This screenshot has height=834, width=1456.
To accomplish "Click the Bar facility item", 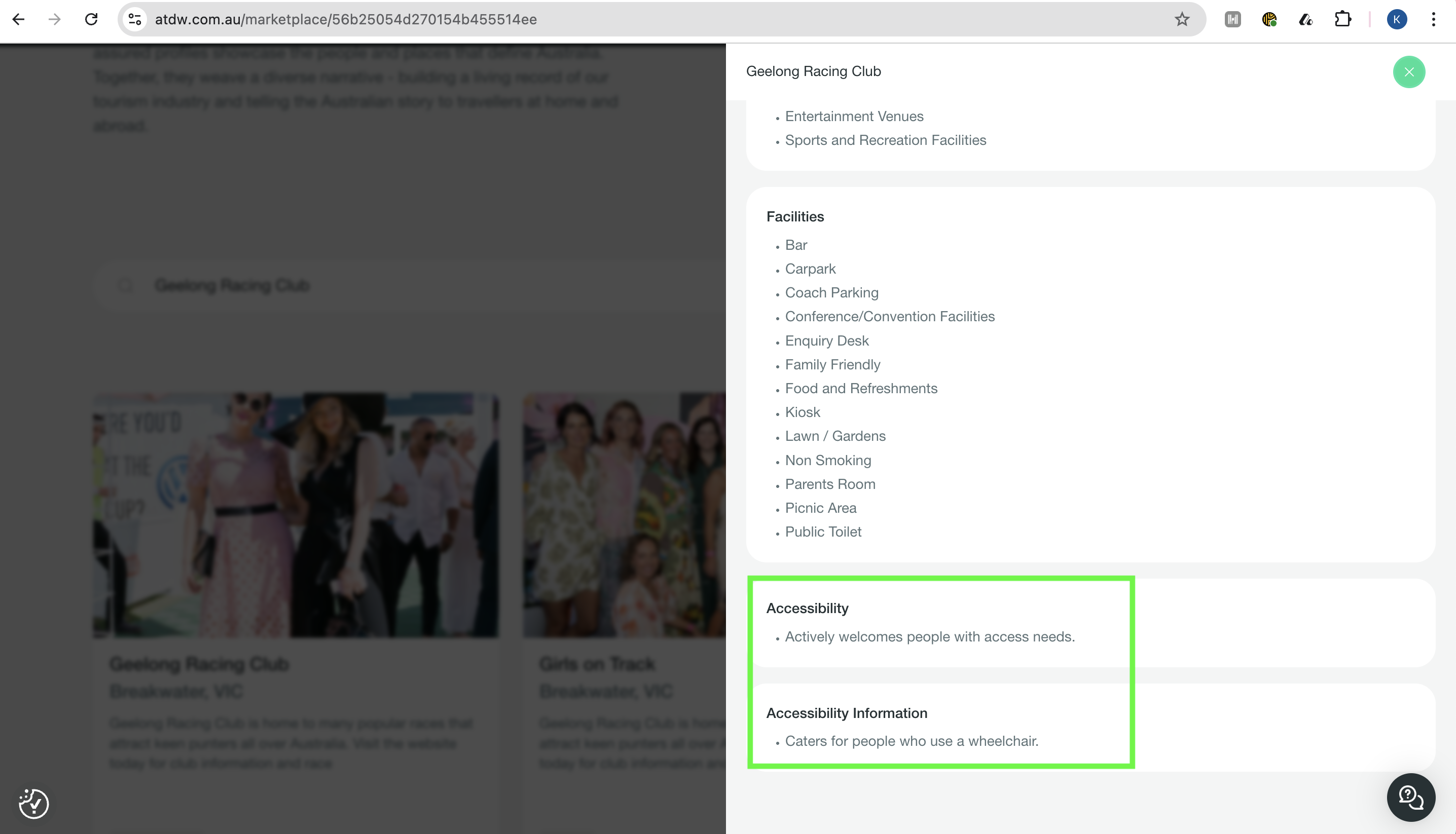I will [796, 245].
